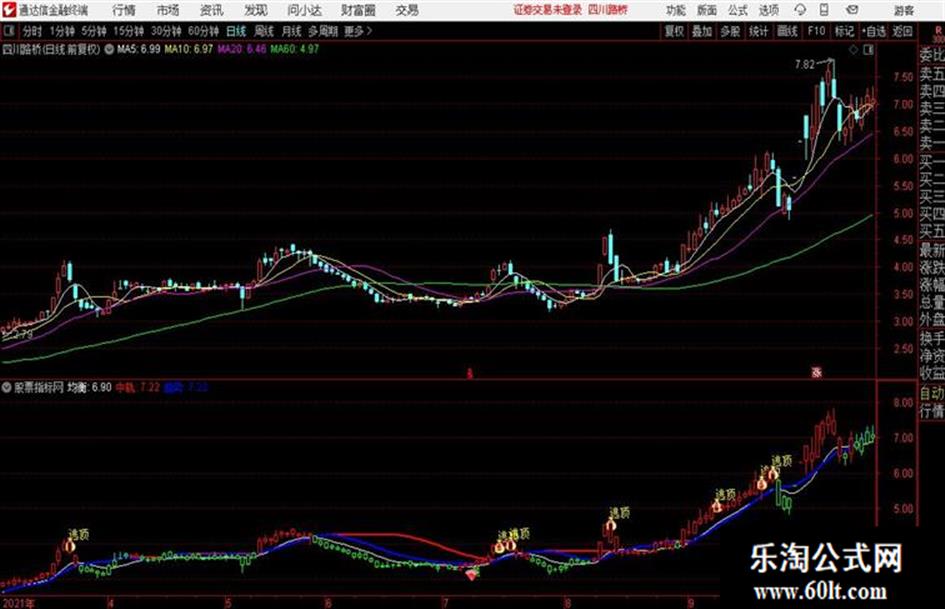Screen dimensions: 945x609
Task: Select the 日线 daily period tab
Action: pyautogui.click(x=236, y=31)
